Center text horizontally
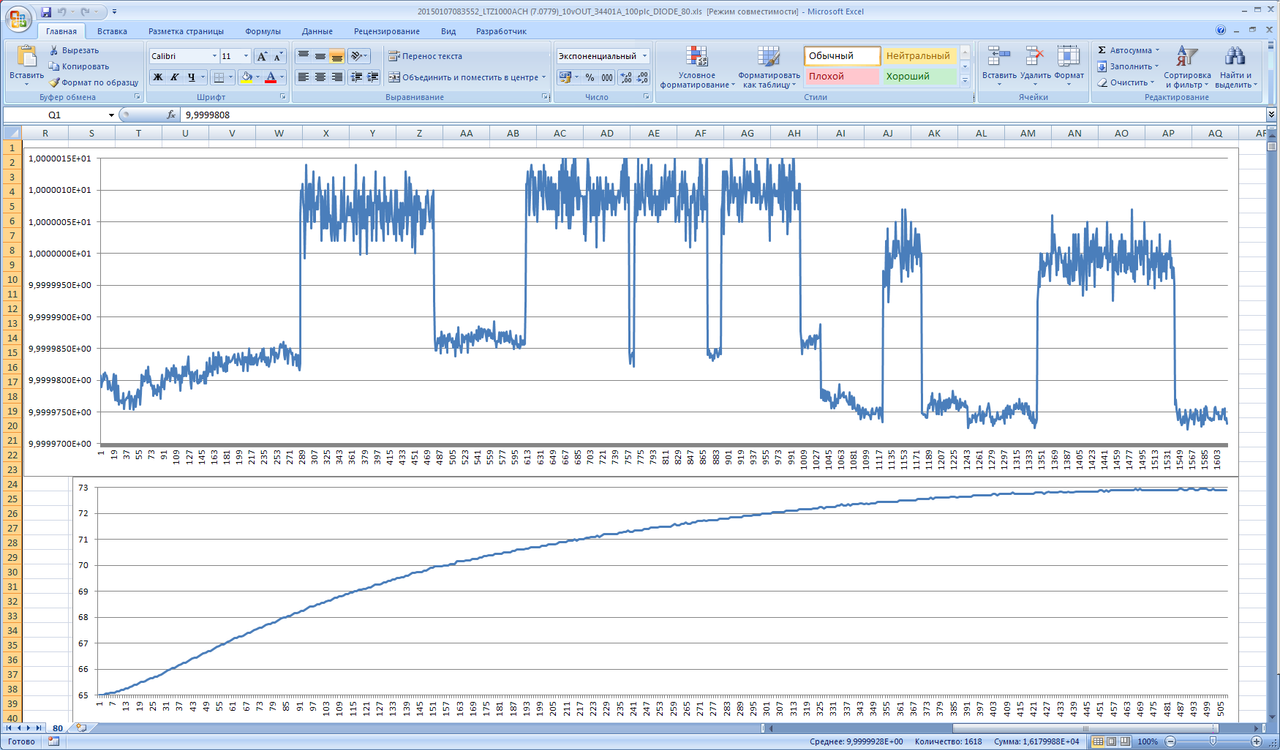1280x750 pixels. point(321,77)
